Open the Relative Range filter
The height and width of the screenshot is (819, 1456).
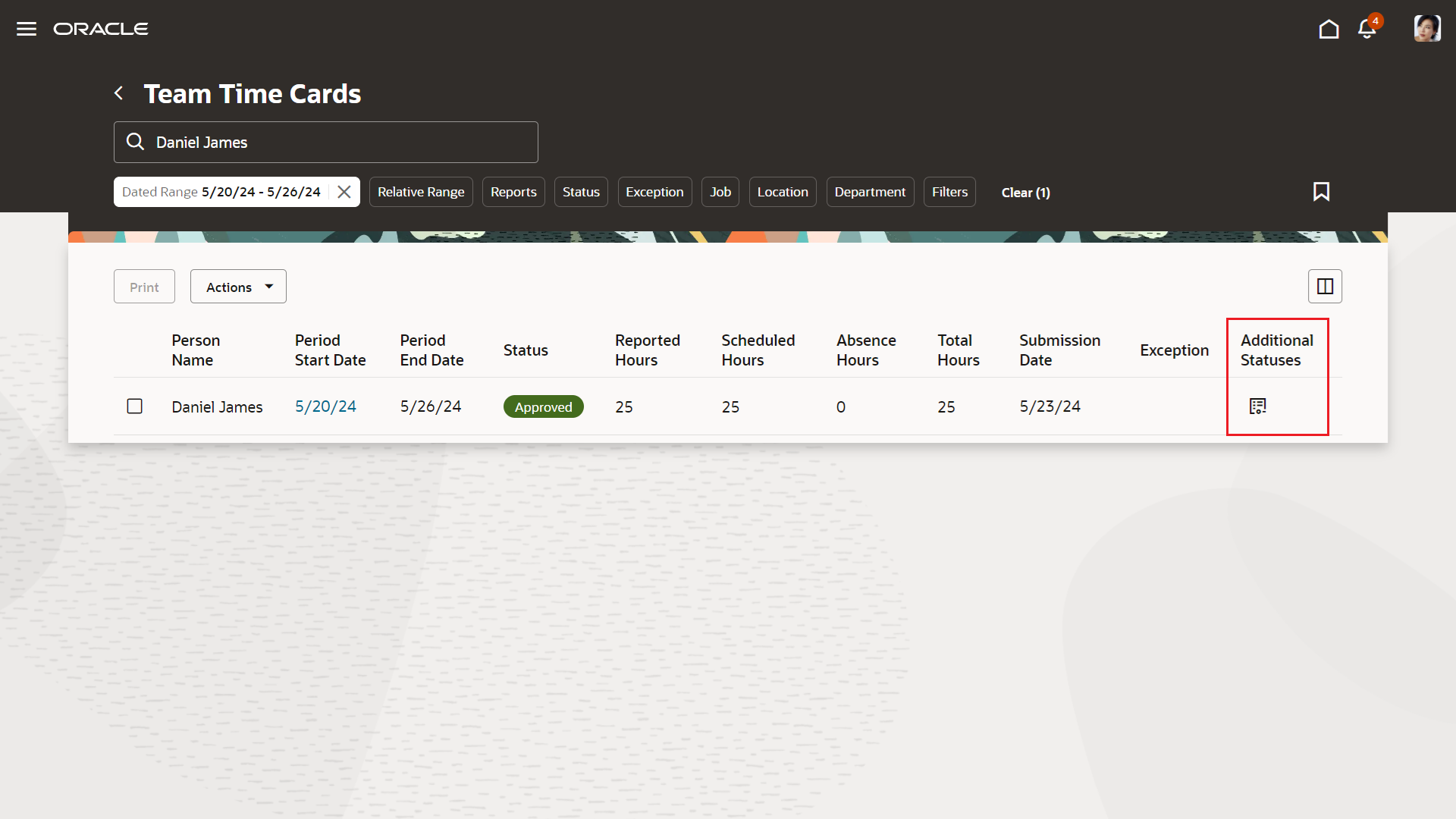421,192
